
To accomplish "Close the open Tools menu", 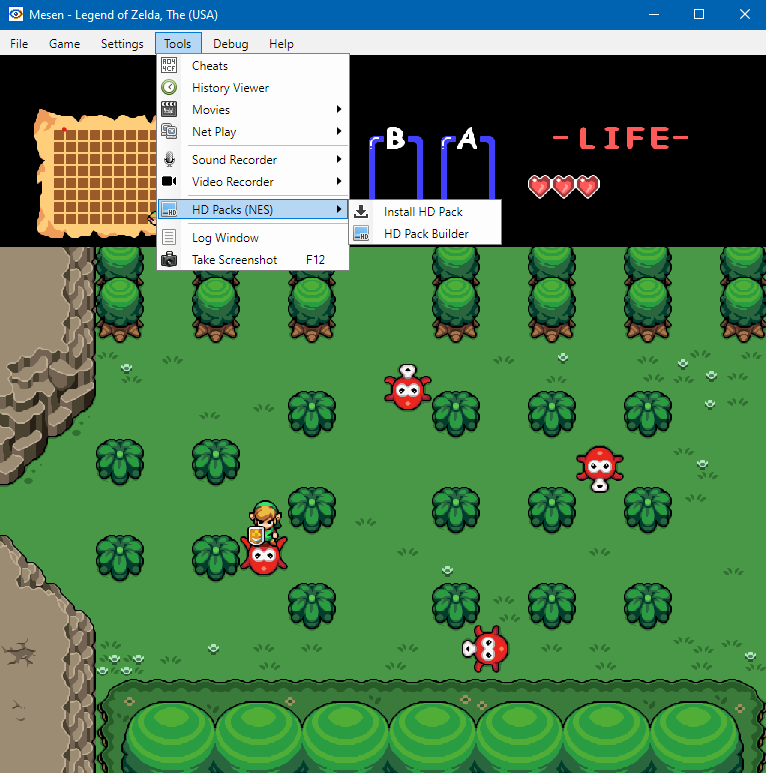I will click(178, 43).
